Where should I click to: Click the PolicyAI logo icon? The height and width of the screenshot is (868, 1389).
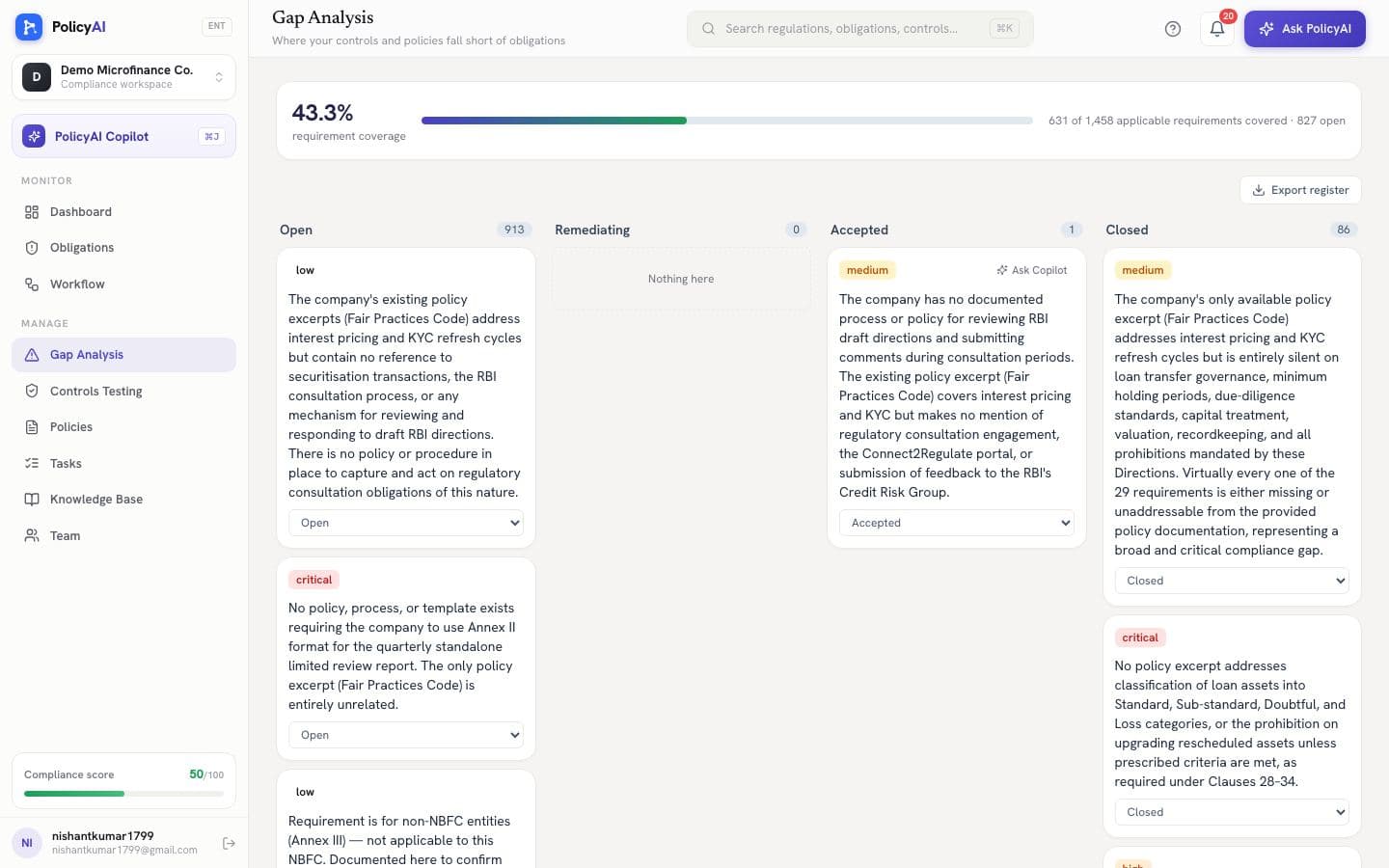(x=29, y=27)
